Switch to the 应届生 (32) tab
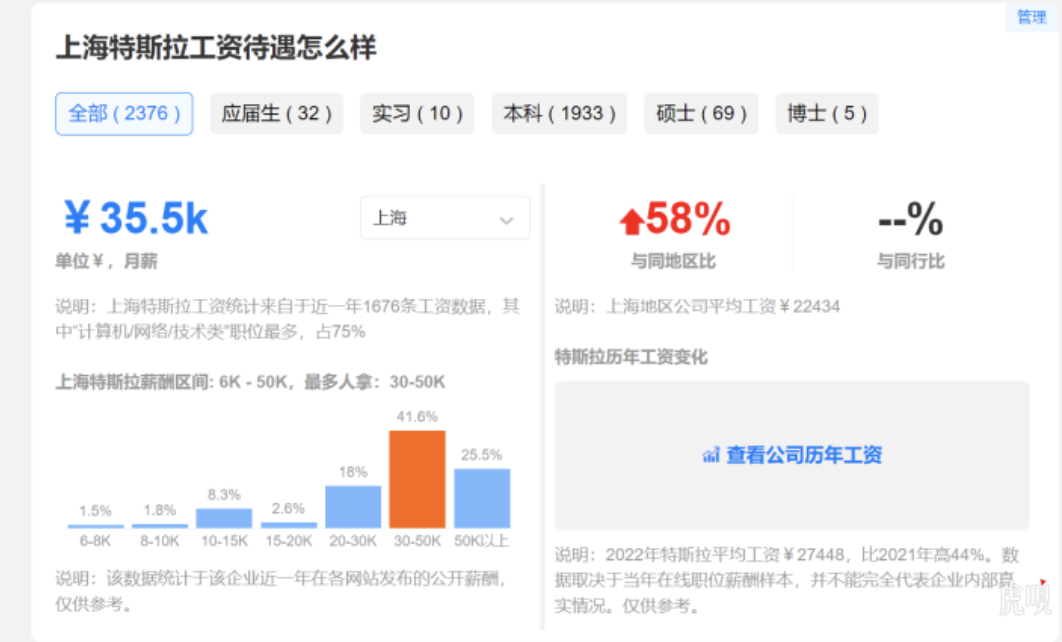This screenshot has width=1062, height=642. coord(276,114)
